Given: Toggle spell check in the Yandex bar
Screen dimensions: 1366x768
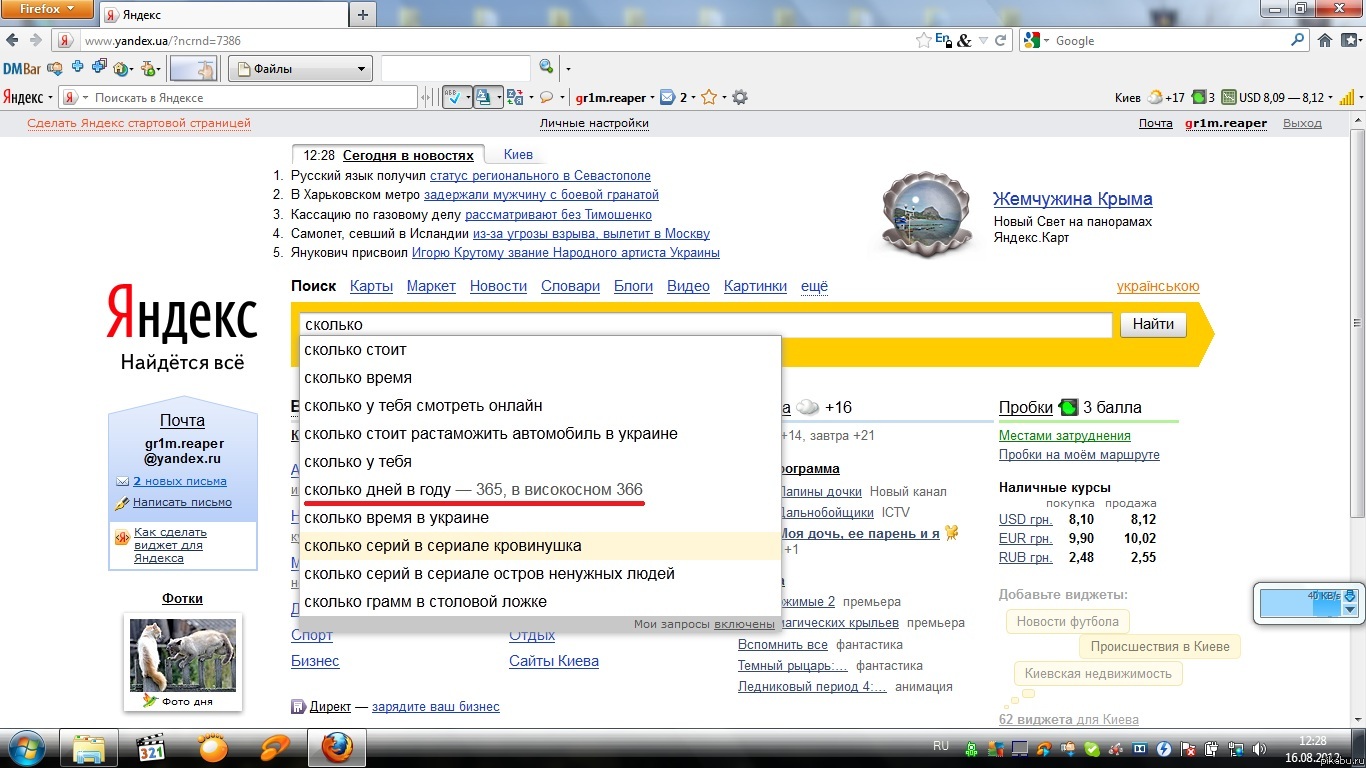Looking at the screenshot, I should 456,97.
